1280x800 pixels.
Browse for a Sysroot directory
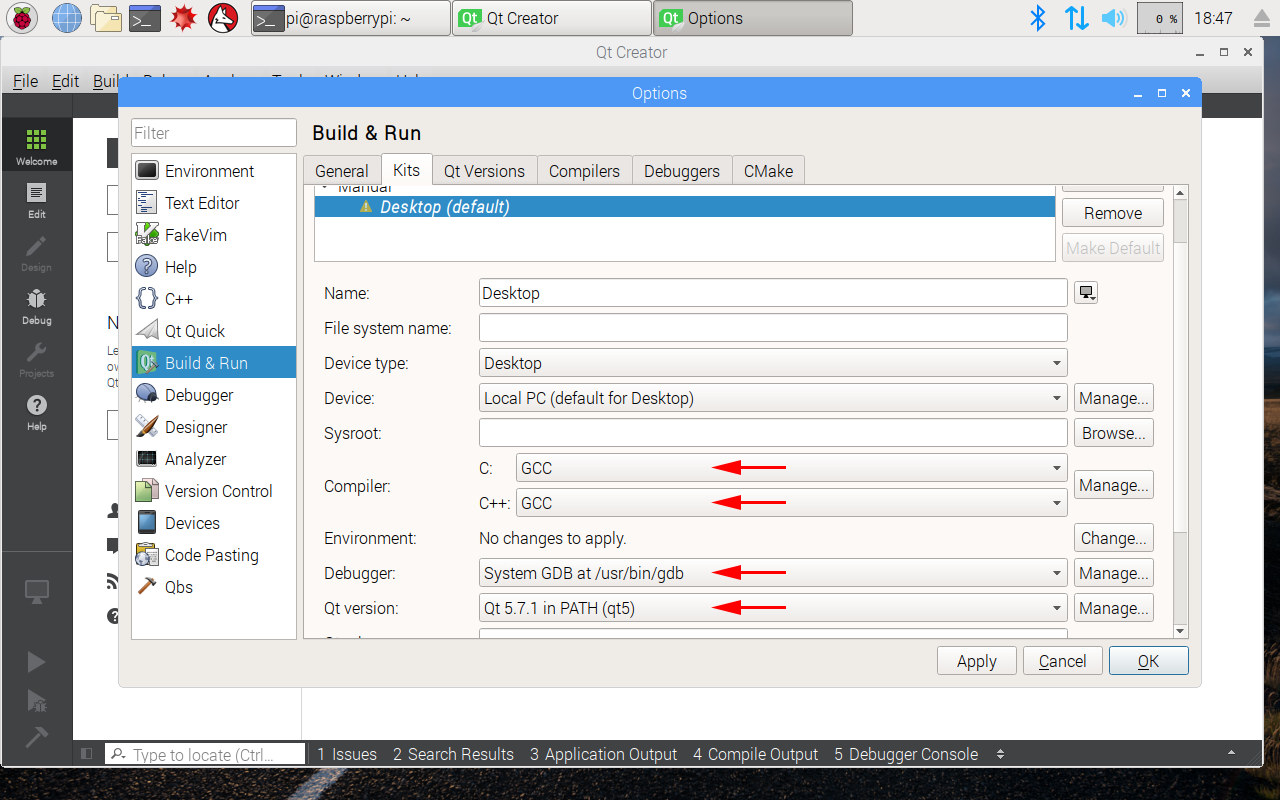coord(1113,432)
